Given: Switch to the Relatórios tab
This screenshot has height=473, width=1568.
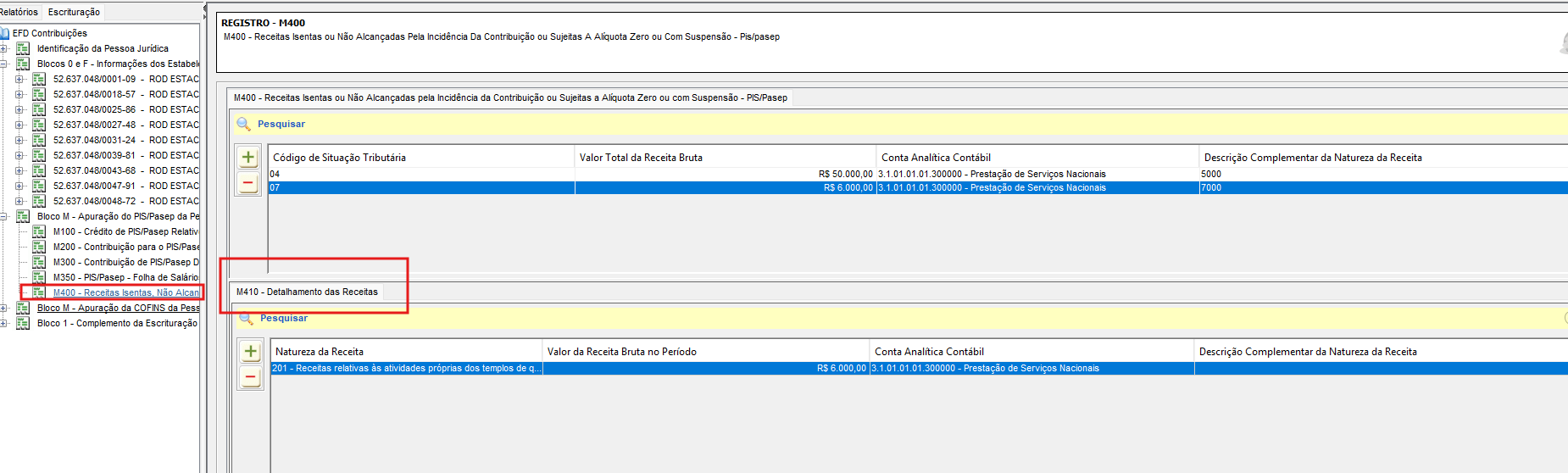Looking at the screenshot, I should [x=19, y=12].
